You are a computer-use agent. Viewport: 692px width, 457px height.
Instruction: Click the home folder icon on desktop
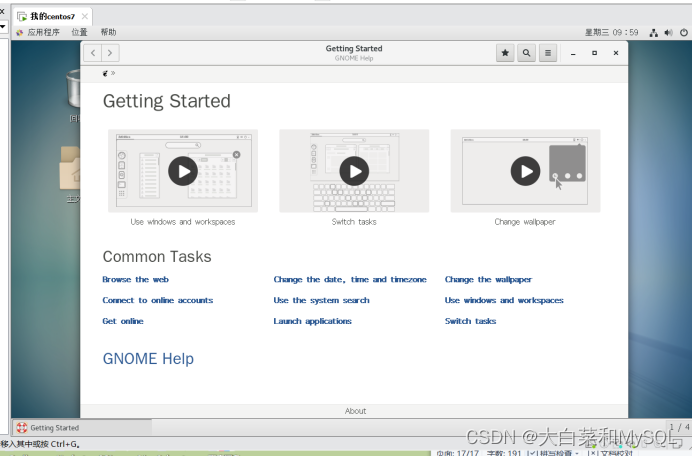point(70,169)
